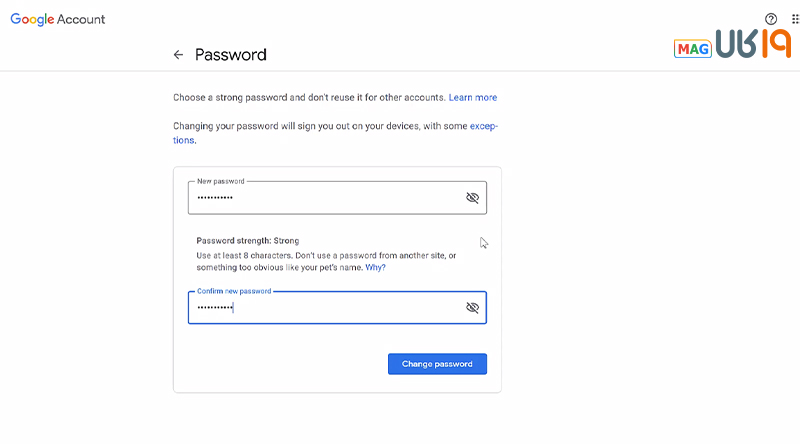Click the MAG badge logo
The height and width of the screenshot is (444, 800).
point(693,48)
